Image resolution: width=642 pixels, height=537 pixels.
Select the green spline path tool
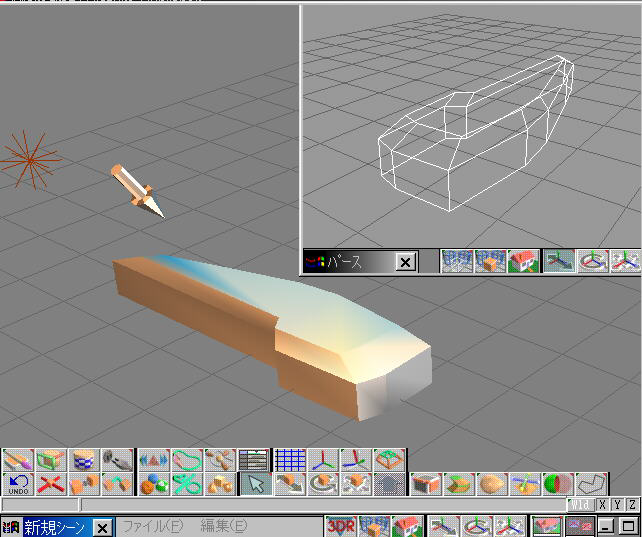click(187, 460)
